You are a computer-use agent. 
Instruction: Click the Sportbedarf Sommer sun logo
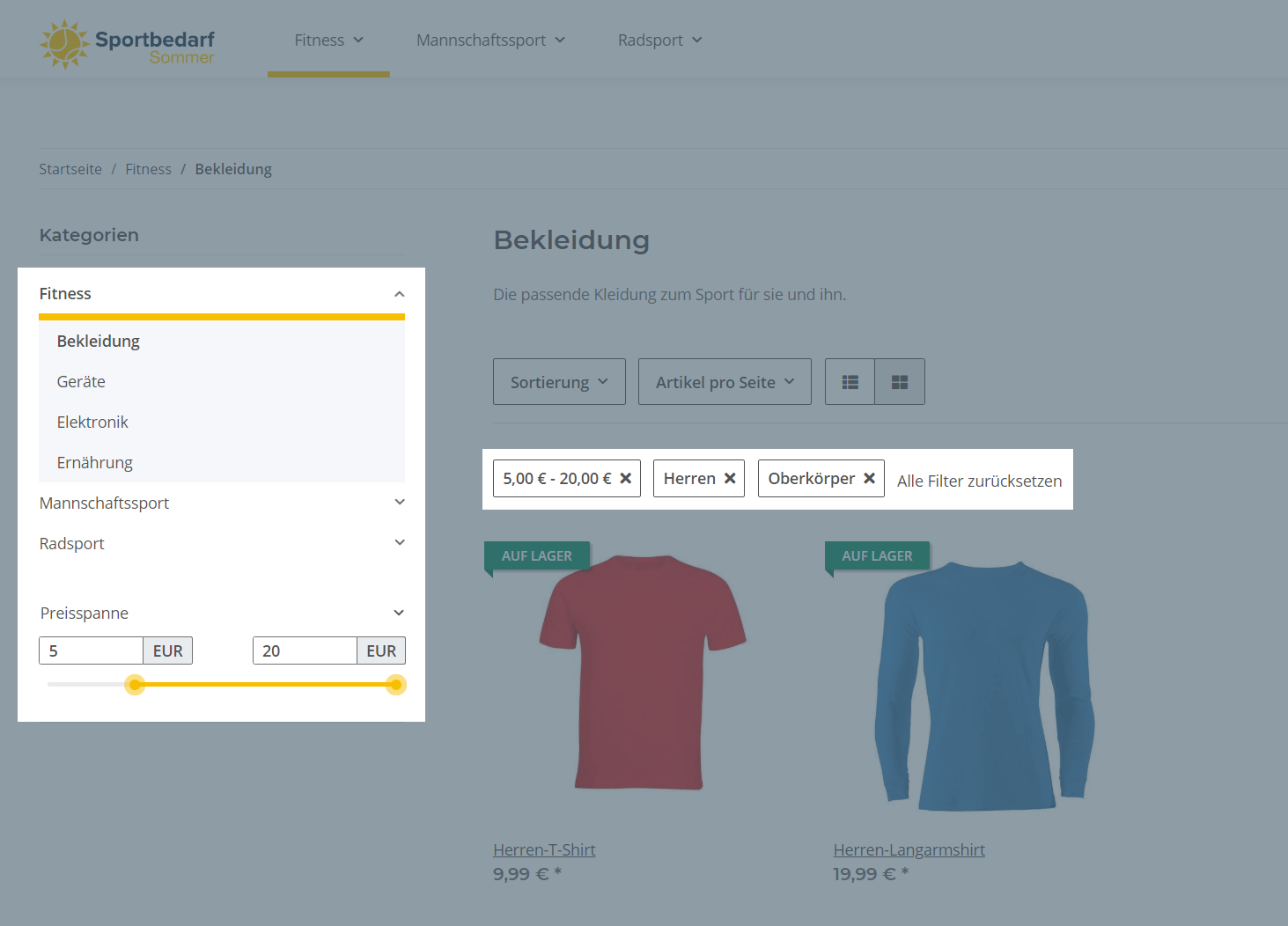tap(63, 42)
